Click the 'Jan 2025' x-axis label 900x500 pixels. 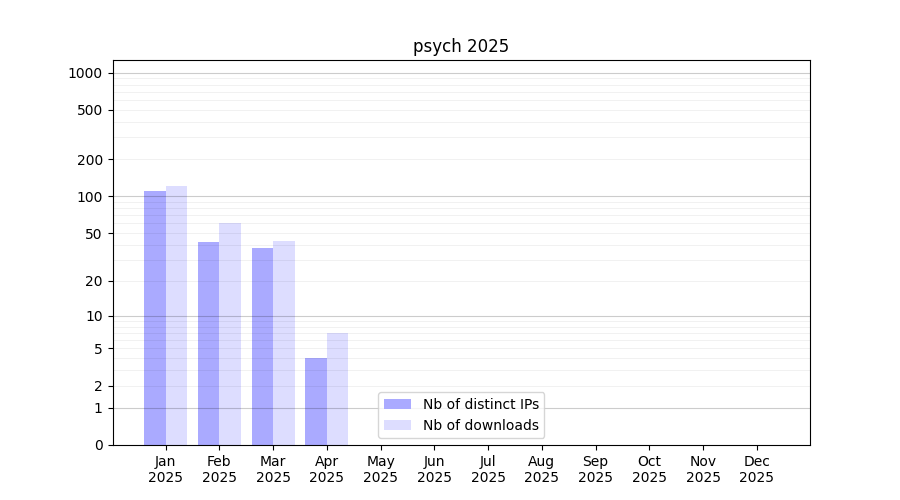click(166, 469)
